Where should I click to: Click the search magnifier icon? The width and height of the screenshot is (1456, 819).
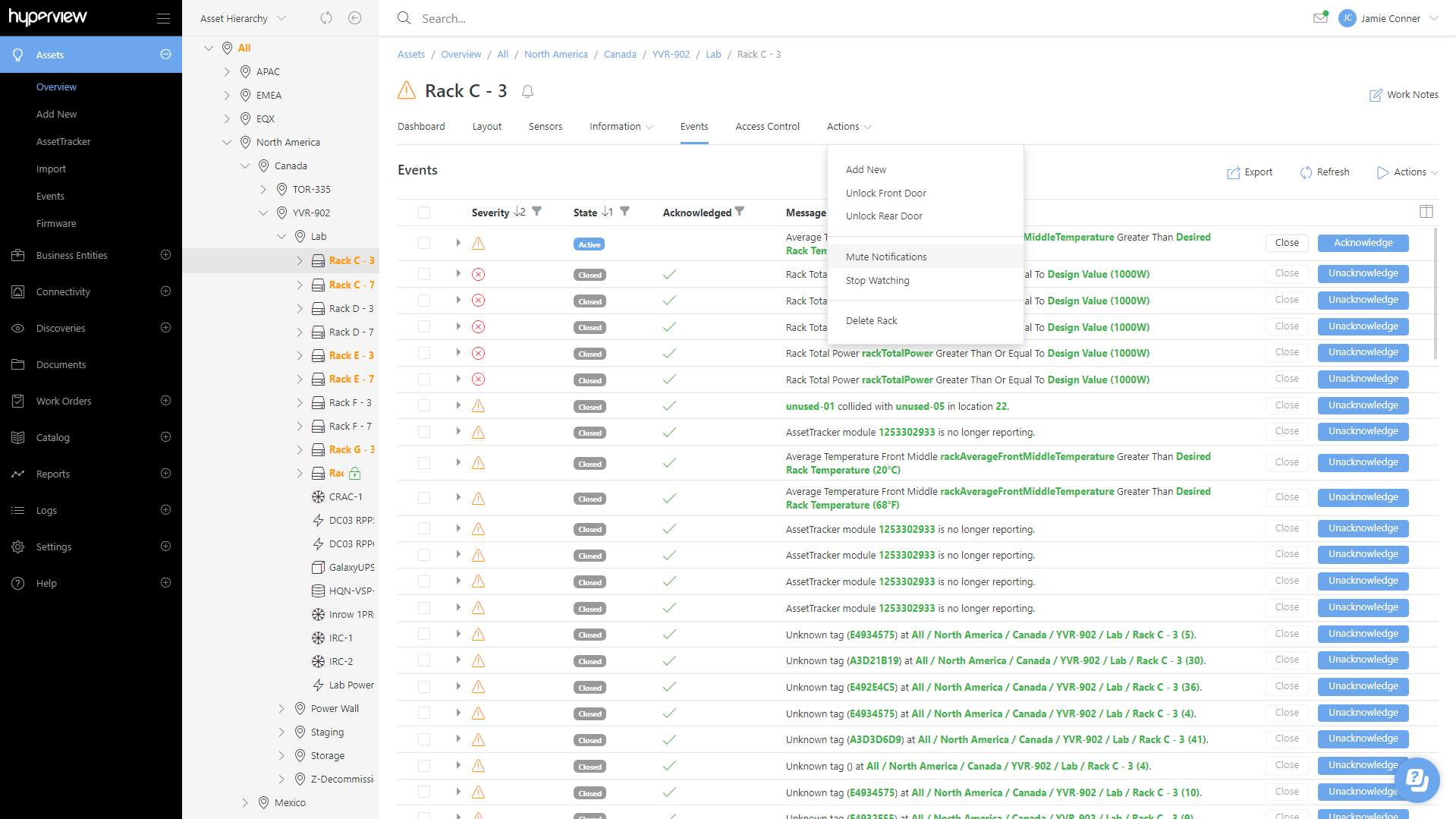click(x=404, y=18)
